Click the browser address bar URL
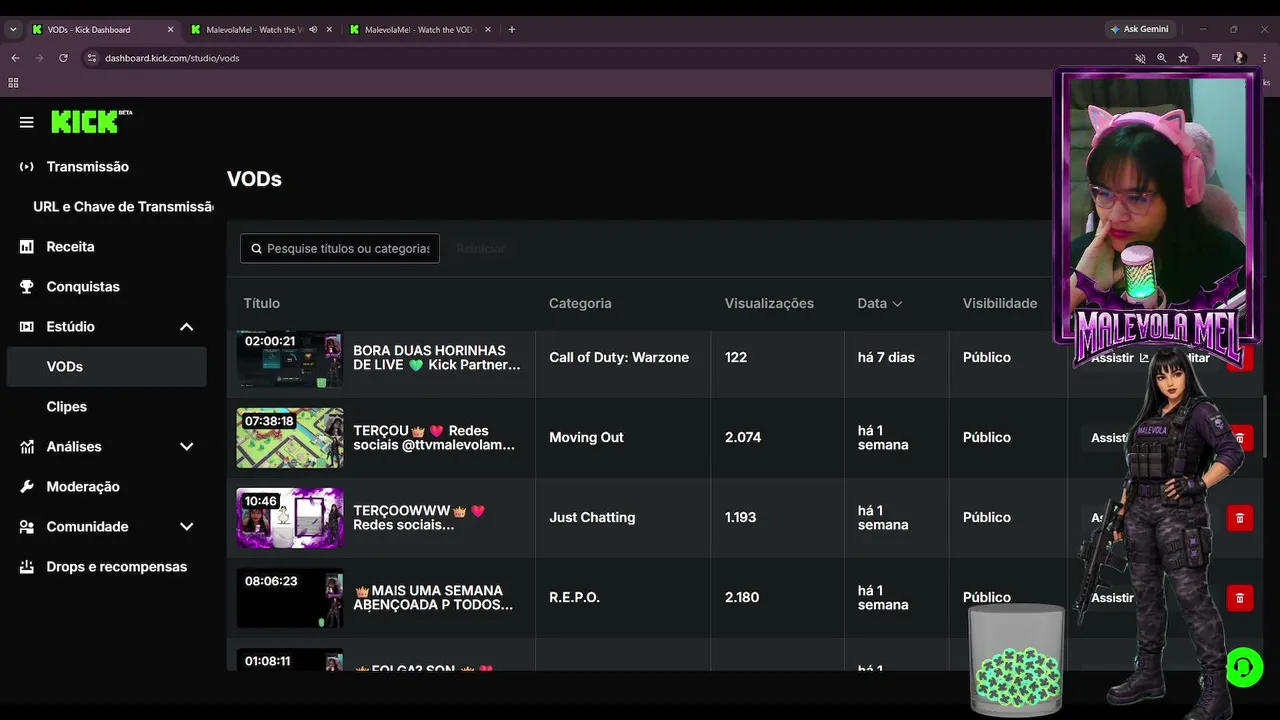 tap(172, 58)
